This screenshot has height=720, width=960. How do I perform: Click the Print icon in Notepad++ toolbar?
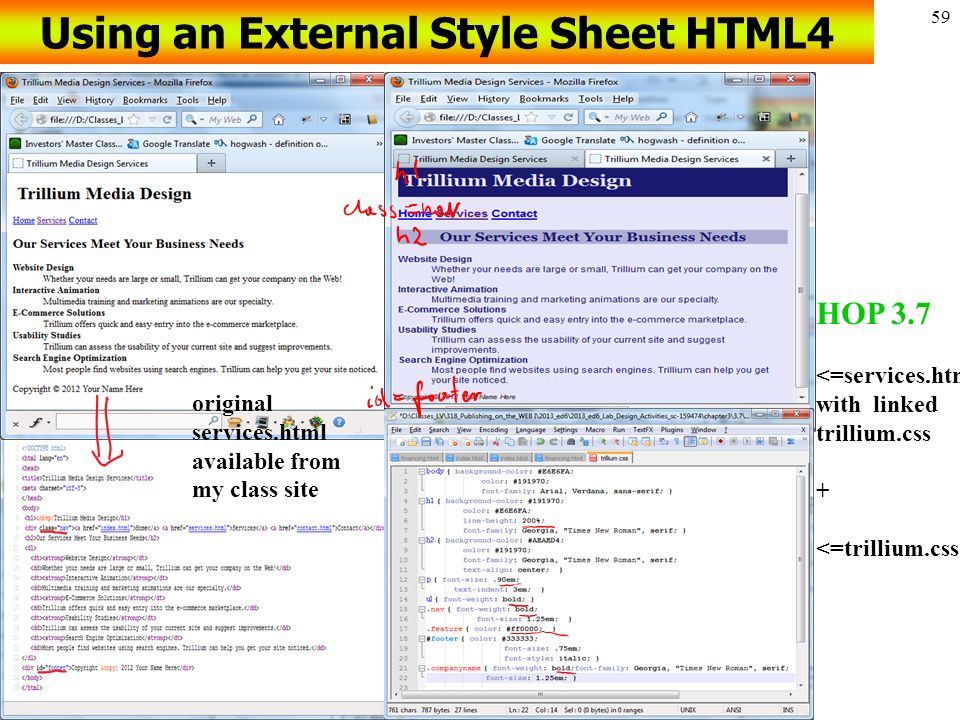479,441
